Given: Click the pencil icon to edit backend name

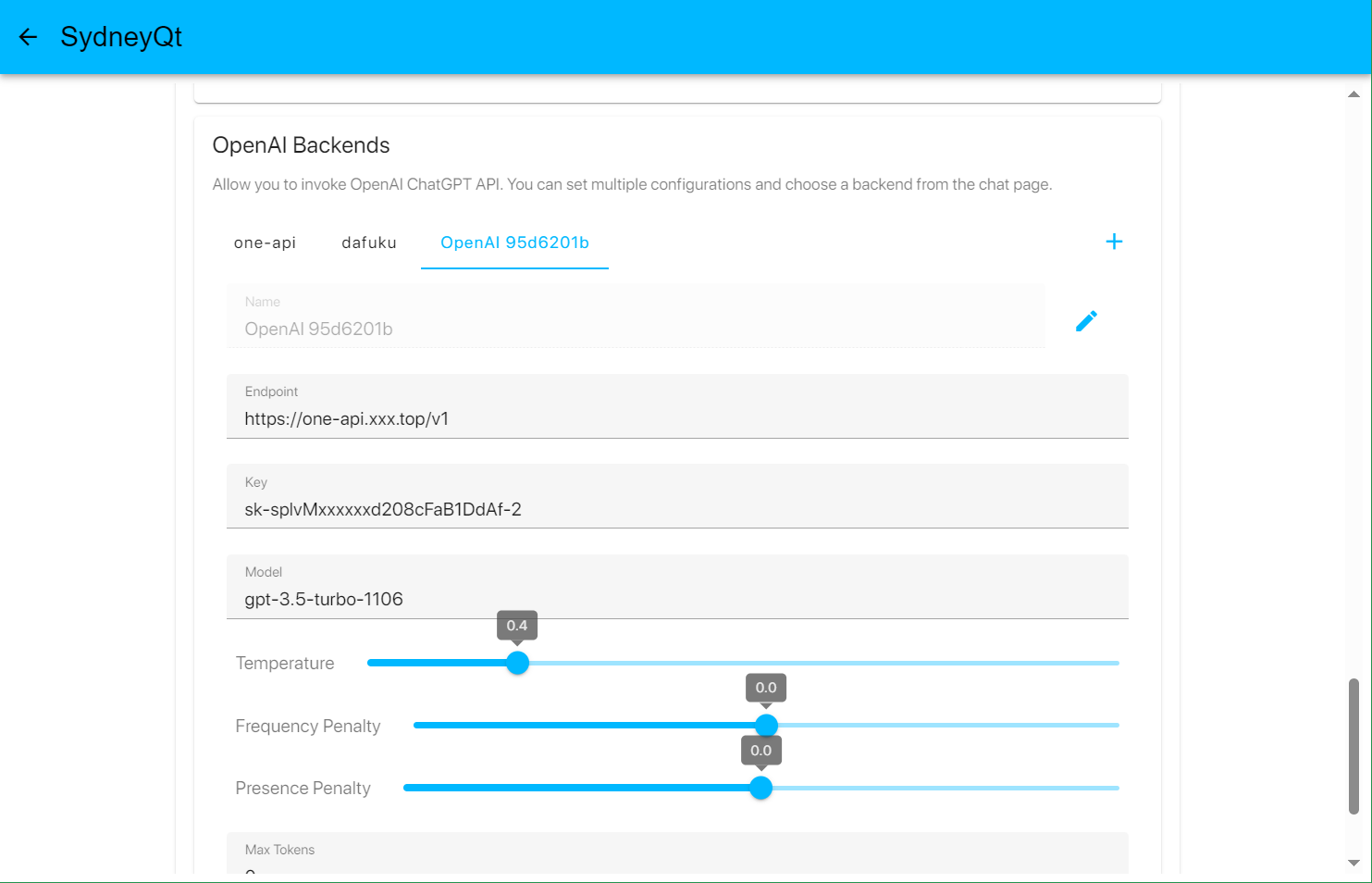Looking at the screenshot, I should tap(1086, 320).
